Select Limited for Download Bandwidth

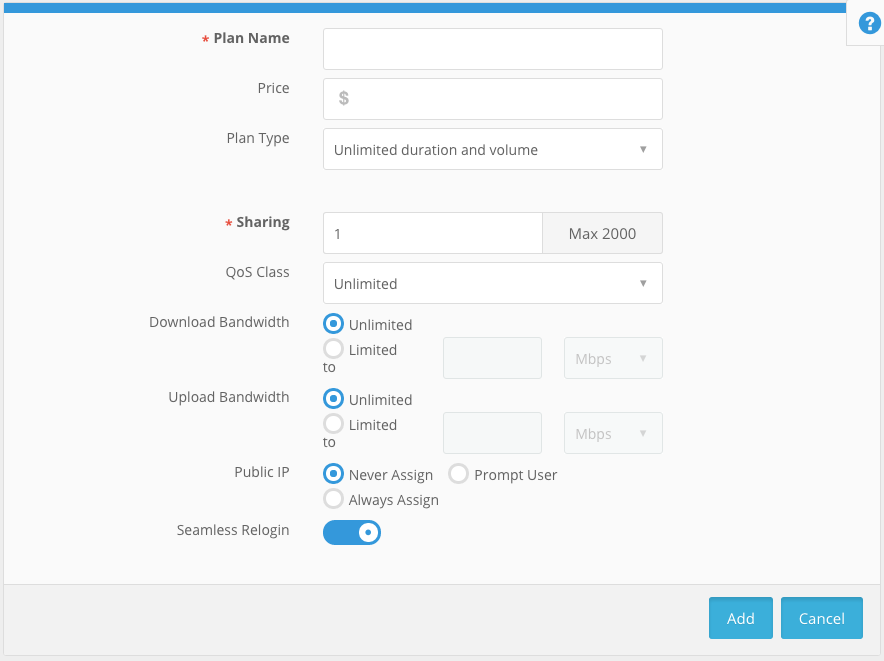coord(334,349)
